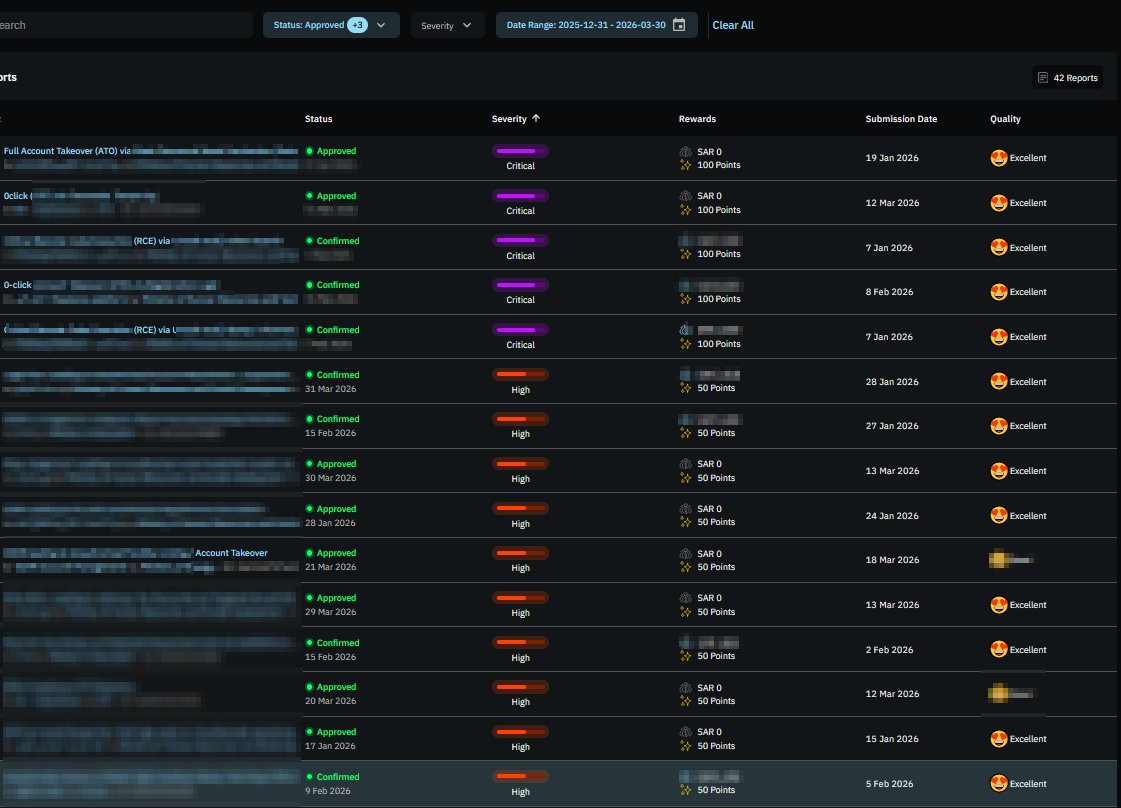Click Clear All filters link
Viewport: 1121px width, 808px height.
[733, 25]
